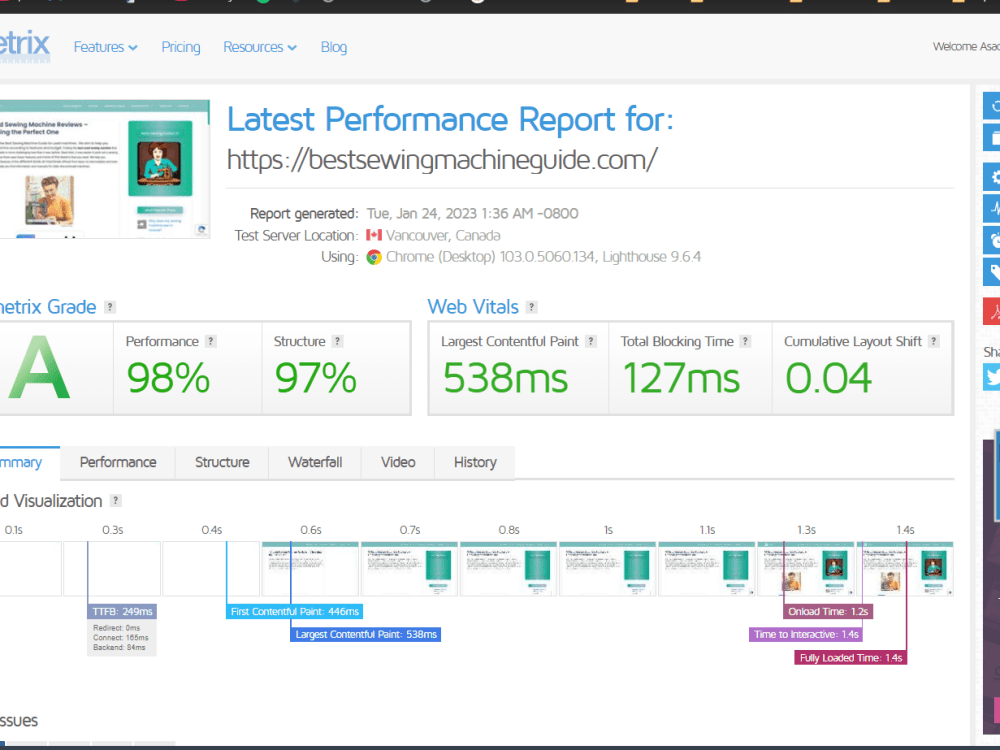
Task: Click help icon beside Largest Contentful Paint
Action: 591,341
